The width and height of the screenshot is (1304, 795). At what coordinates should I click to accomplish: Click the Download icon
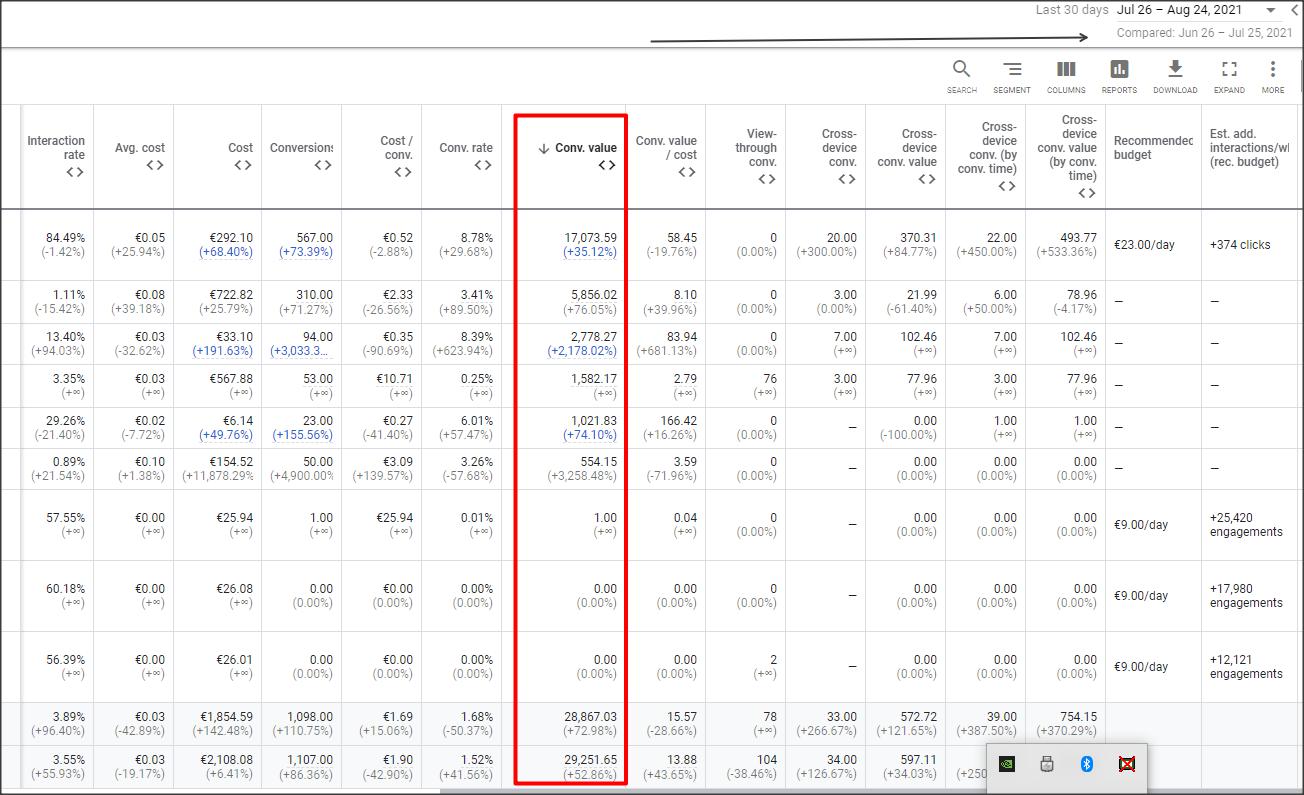[1175, 70]
